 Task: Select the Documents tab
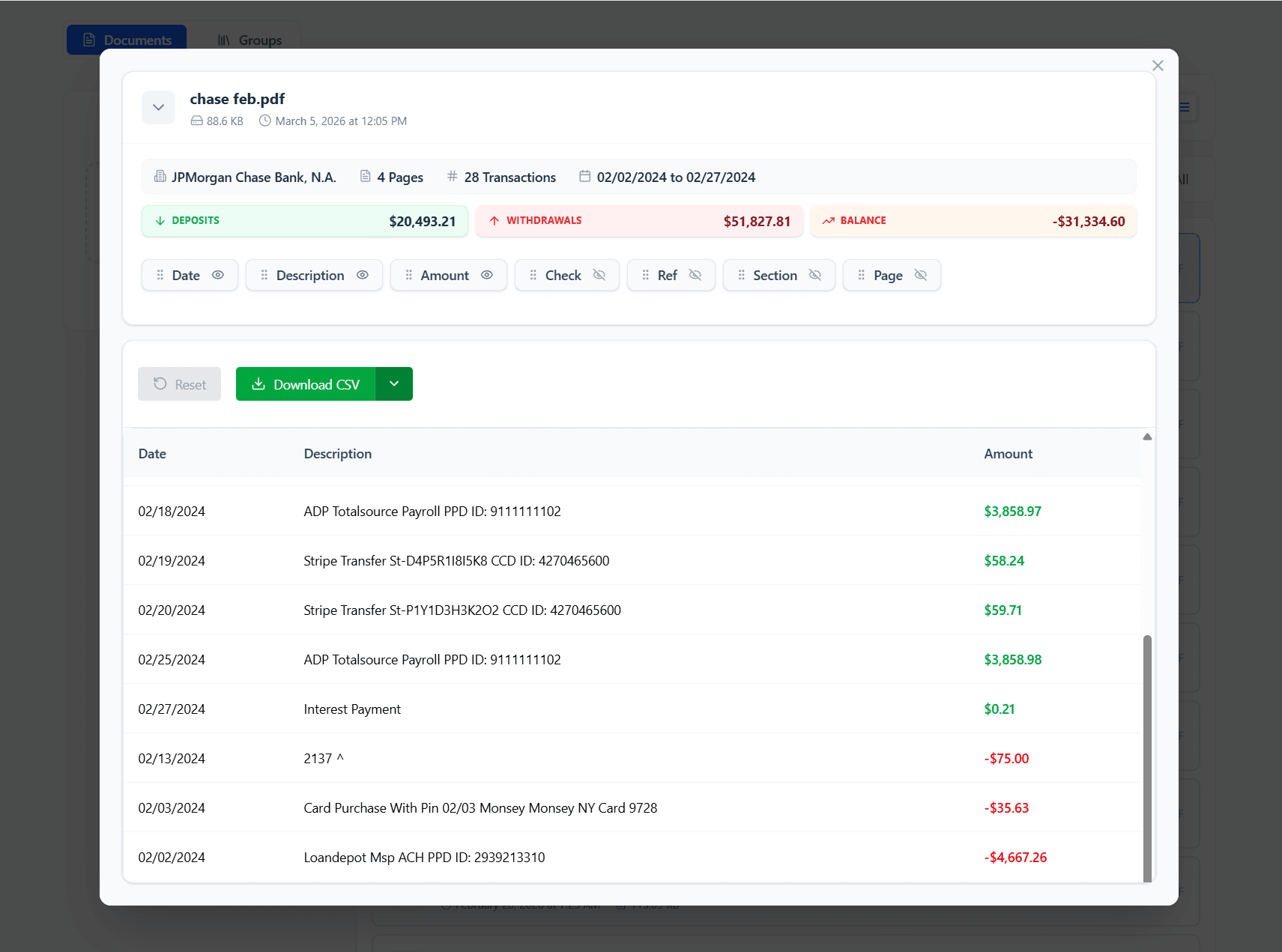127,40
